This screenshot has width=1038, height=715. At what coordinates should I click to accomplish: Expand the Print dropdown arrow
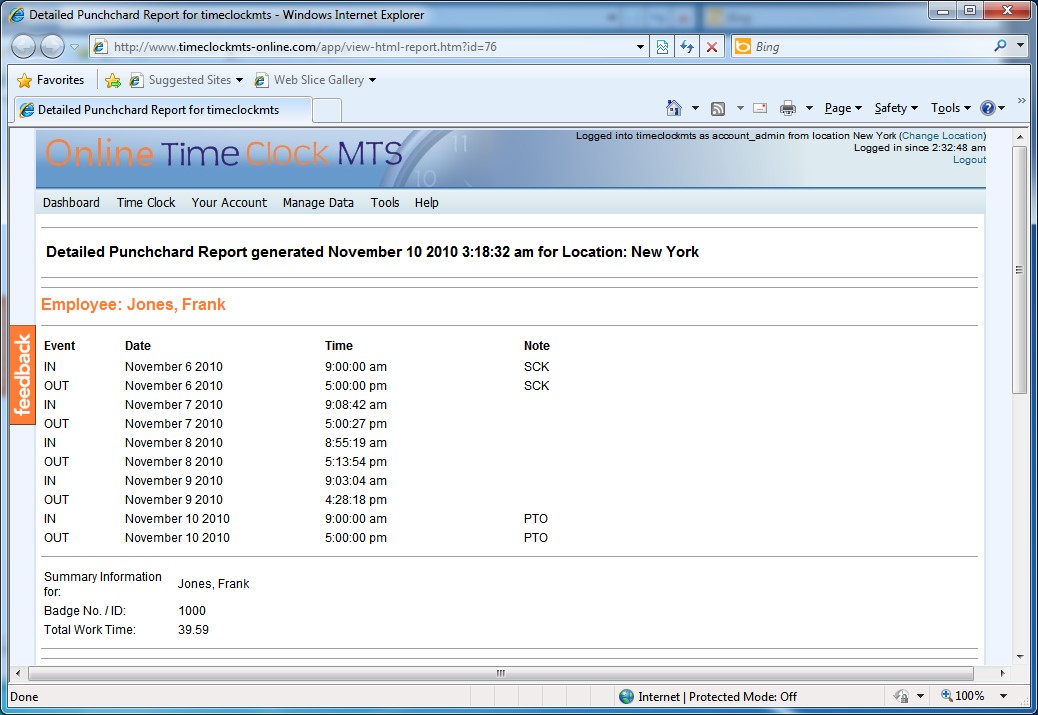click(x=809, y=108)
